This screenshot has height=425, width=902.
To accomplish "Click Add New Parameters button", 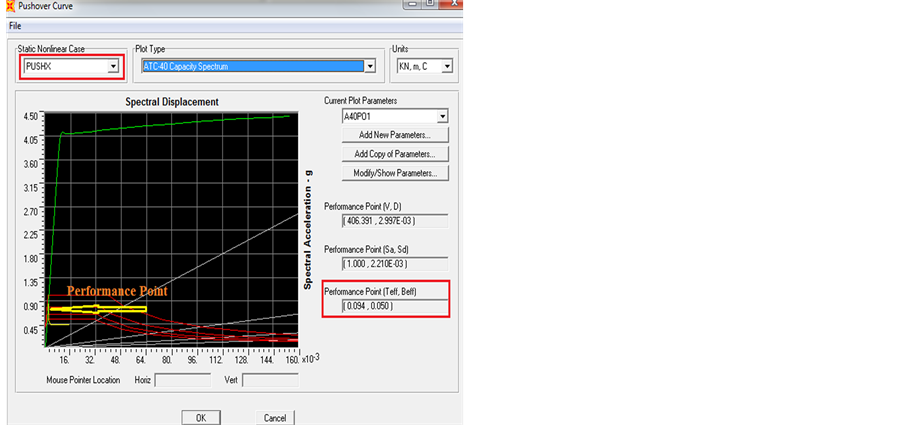I will [x=394, y=135].
